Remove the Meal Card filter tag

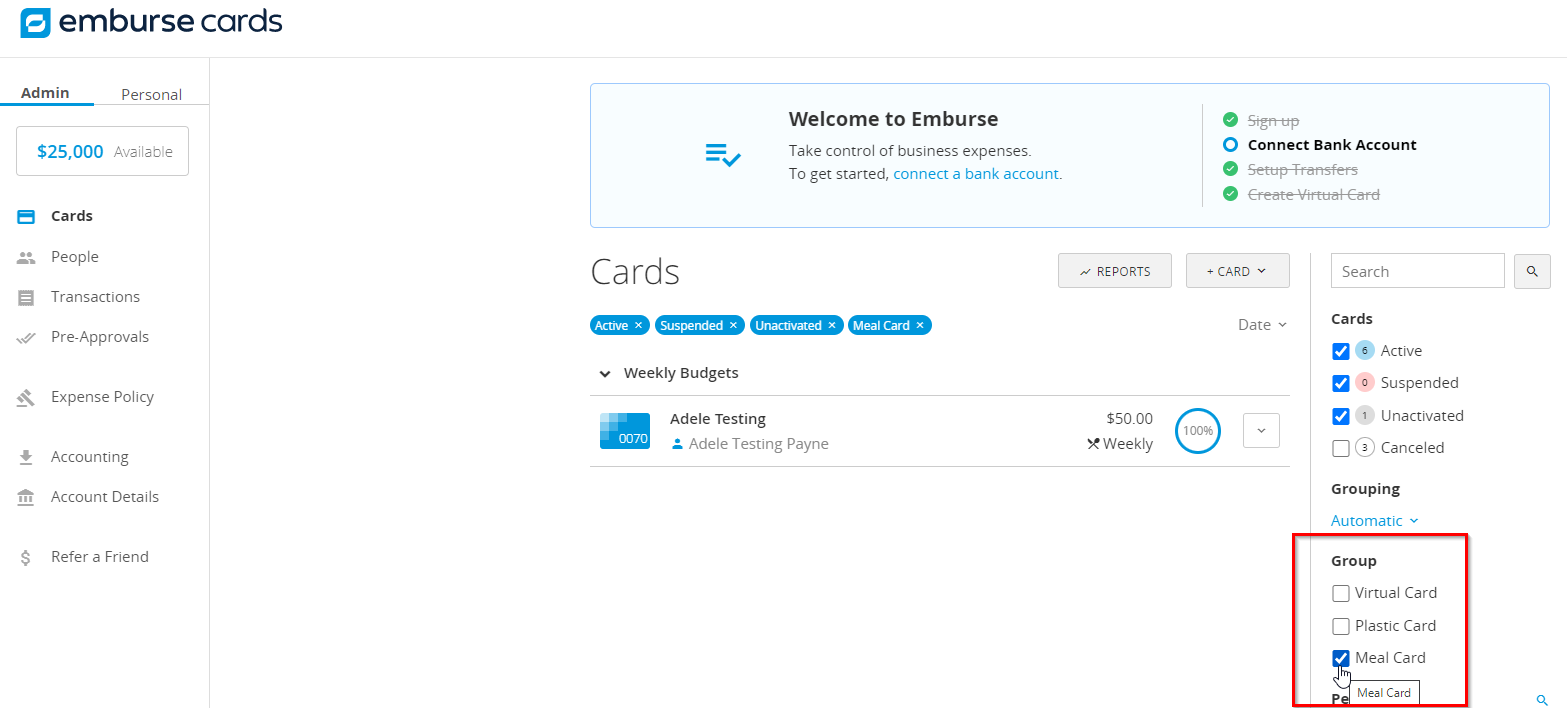[920, 325]
